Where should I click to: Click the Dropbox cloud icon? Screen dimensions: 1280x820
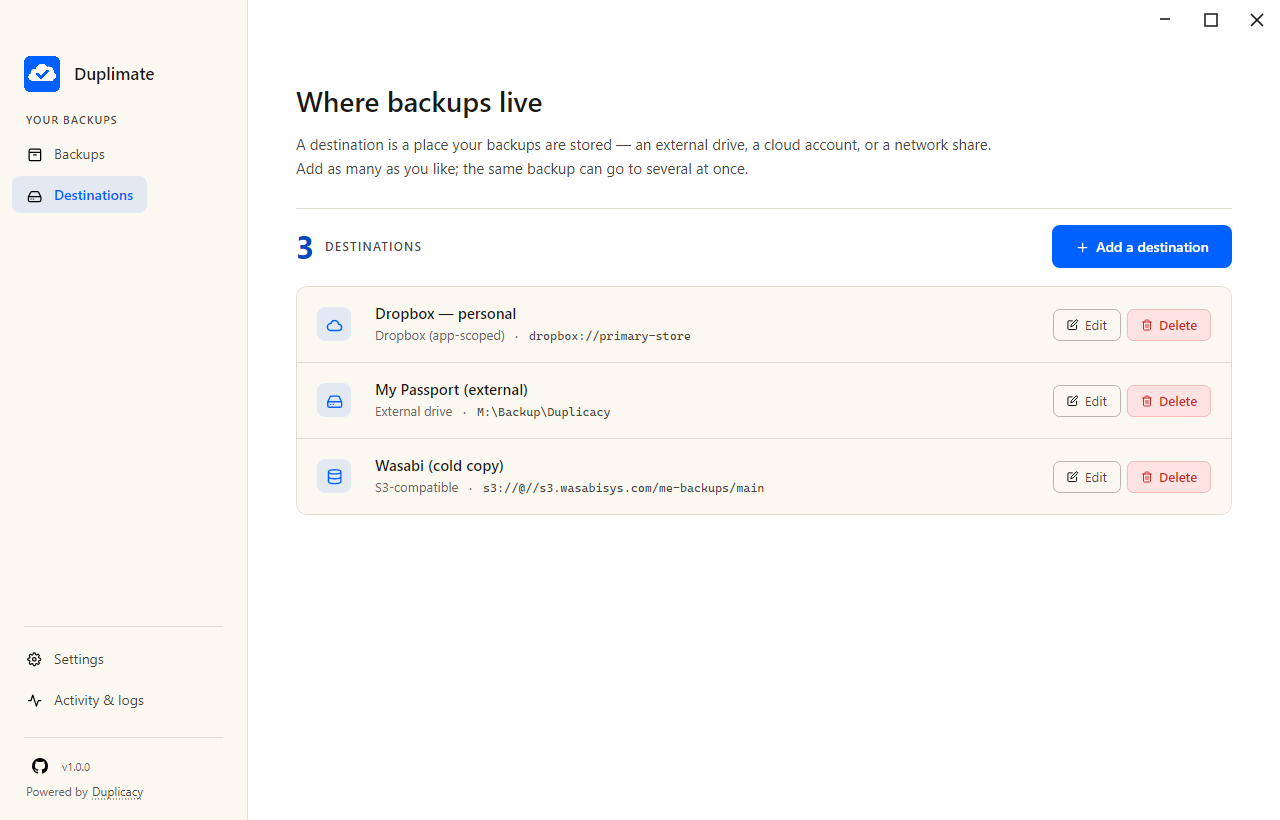334,325
